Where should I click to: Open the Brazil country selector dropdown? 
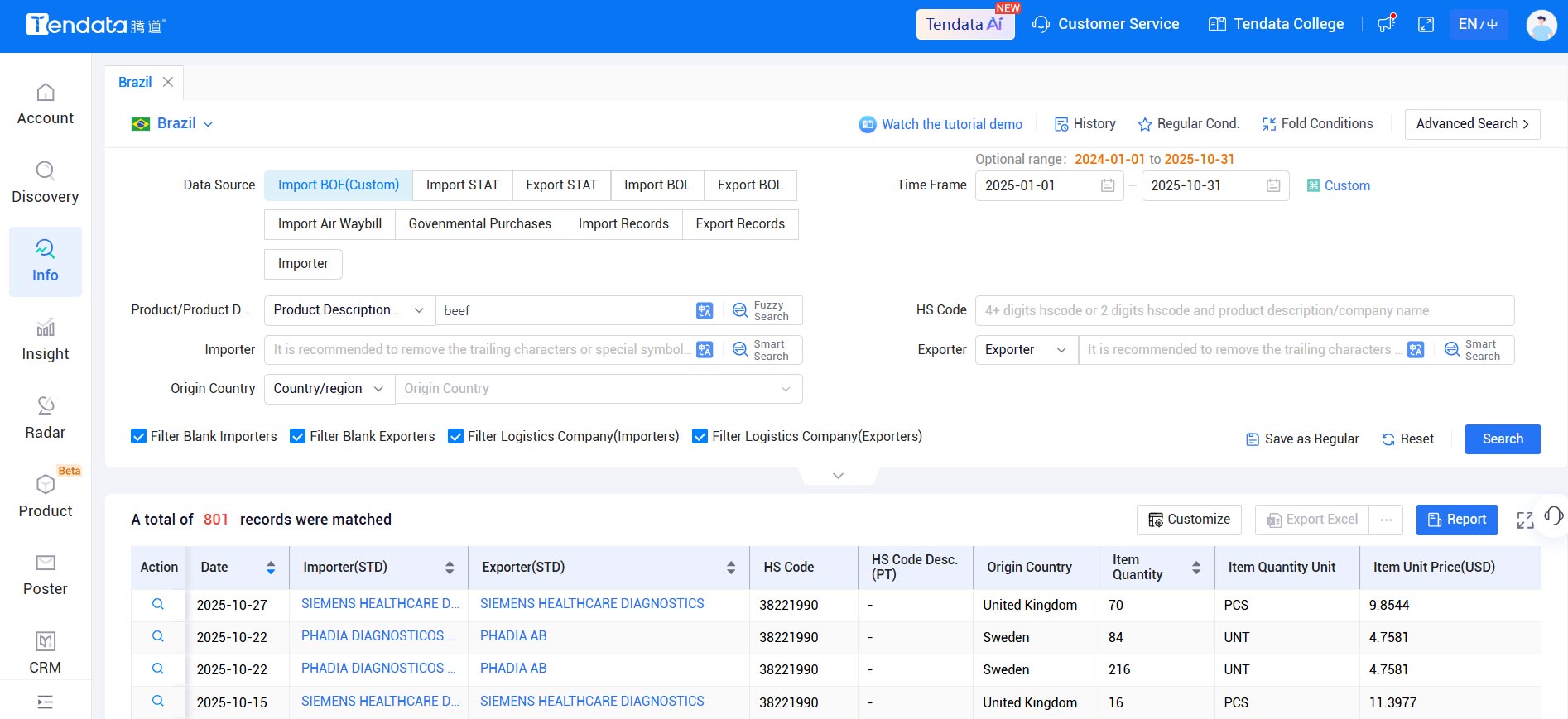[x=172, y=123]
